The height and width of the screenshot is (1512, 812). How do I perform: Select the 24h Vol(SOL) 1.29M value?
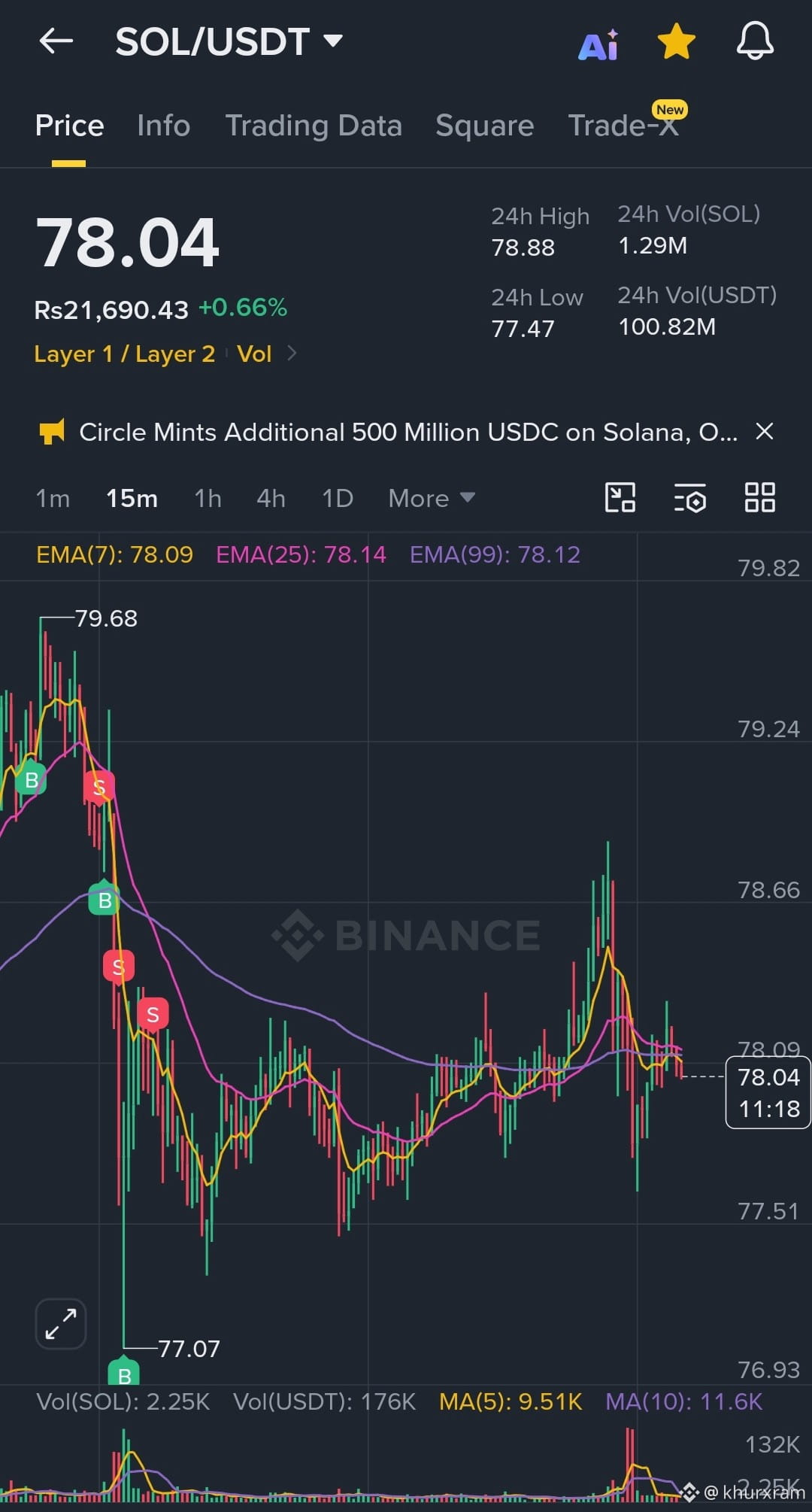[652, 245]
